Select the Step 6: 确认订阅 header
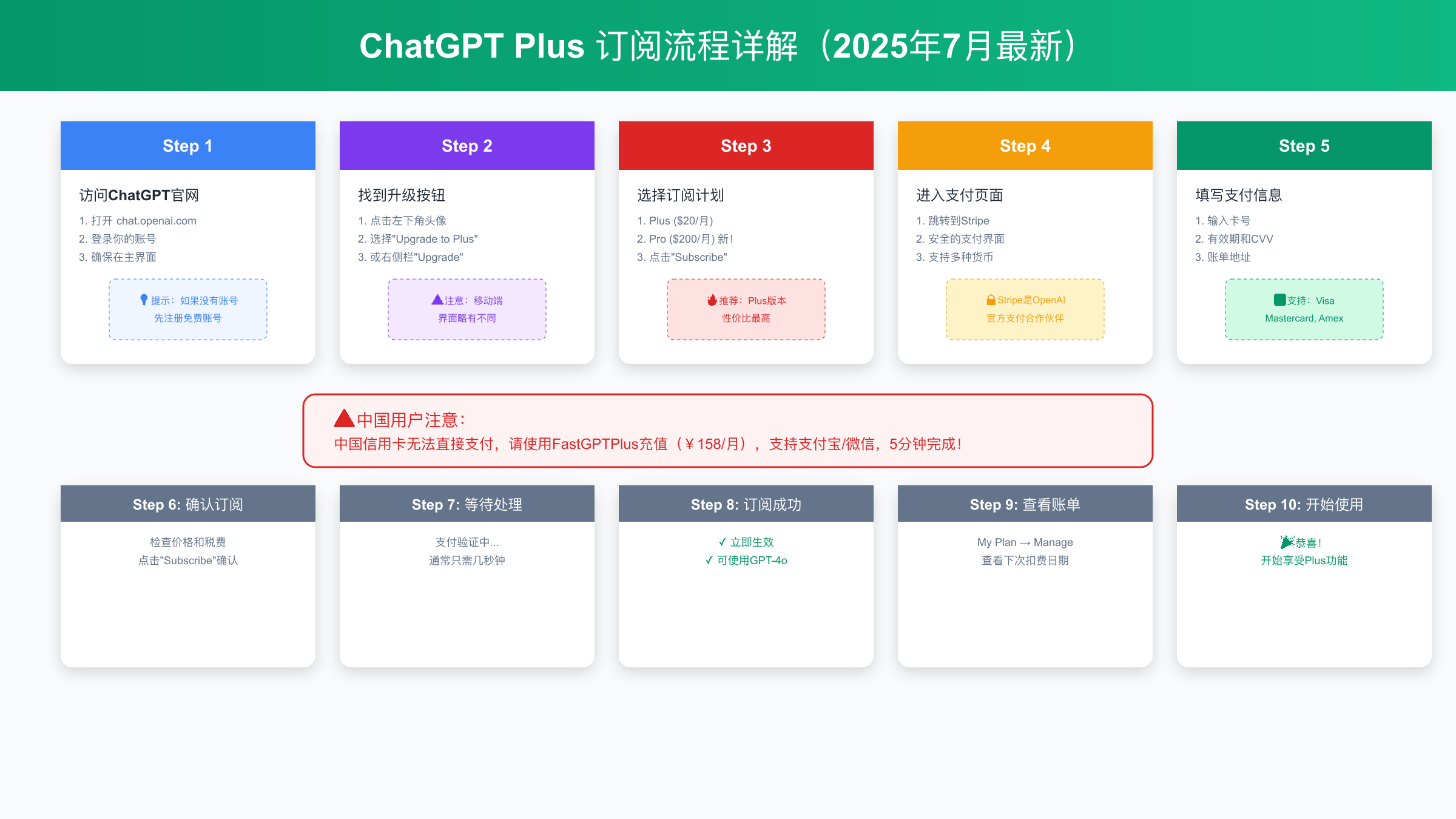Viewport: 1456px width, 819px height. [x=188, y=504]
